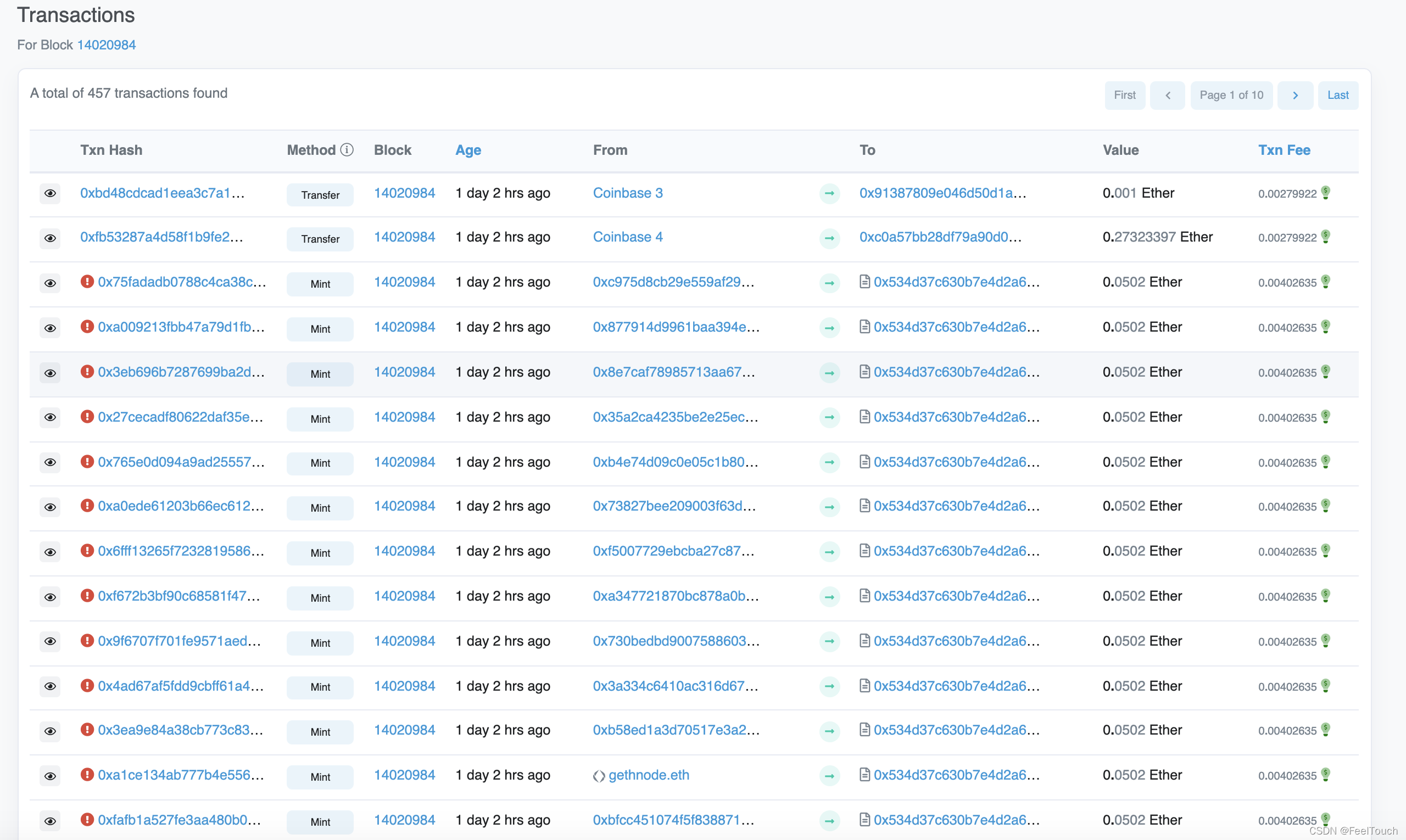The height and width of the screenshot is (840, 1406).
Task: Click green fee icon in 0x73827bee209003f63d row
Action: (1326, 506)
